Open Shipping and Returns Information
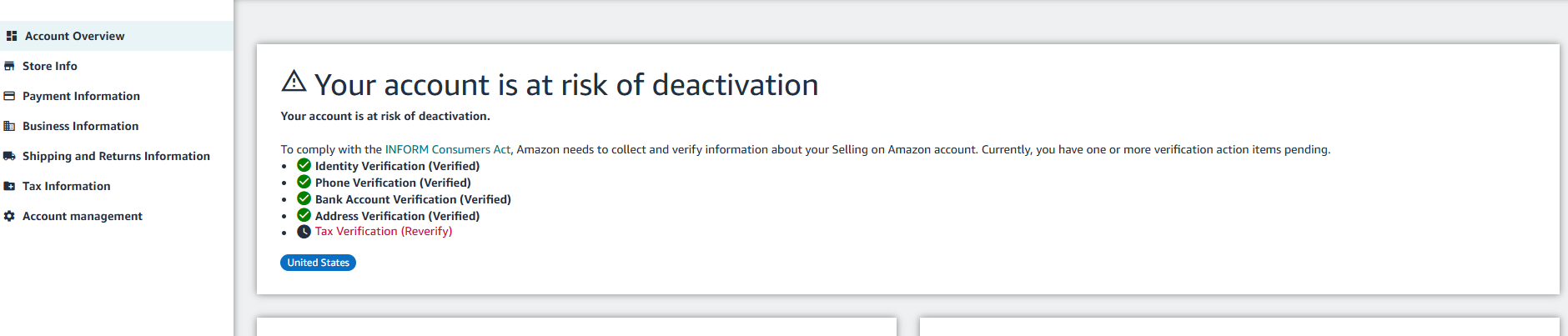The width and height of the screenshot is (1568, 336). coord(117,156)
